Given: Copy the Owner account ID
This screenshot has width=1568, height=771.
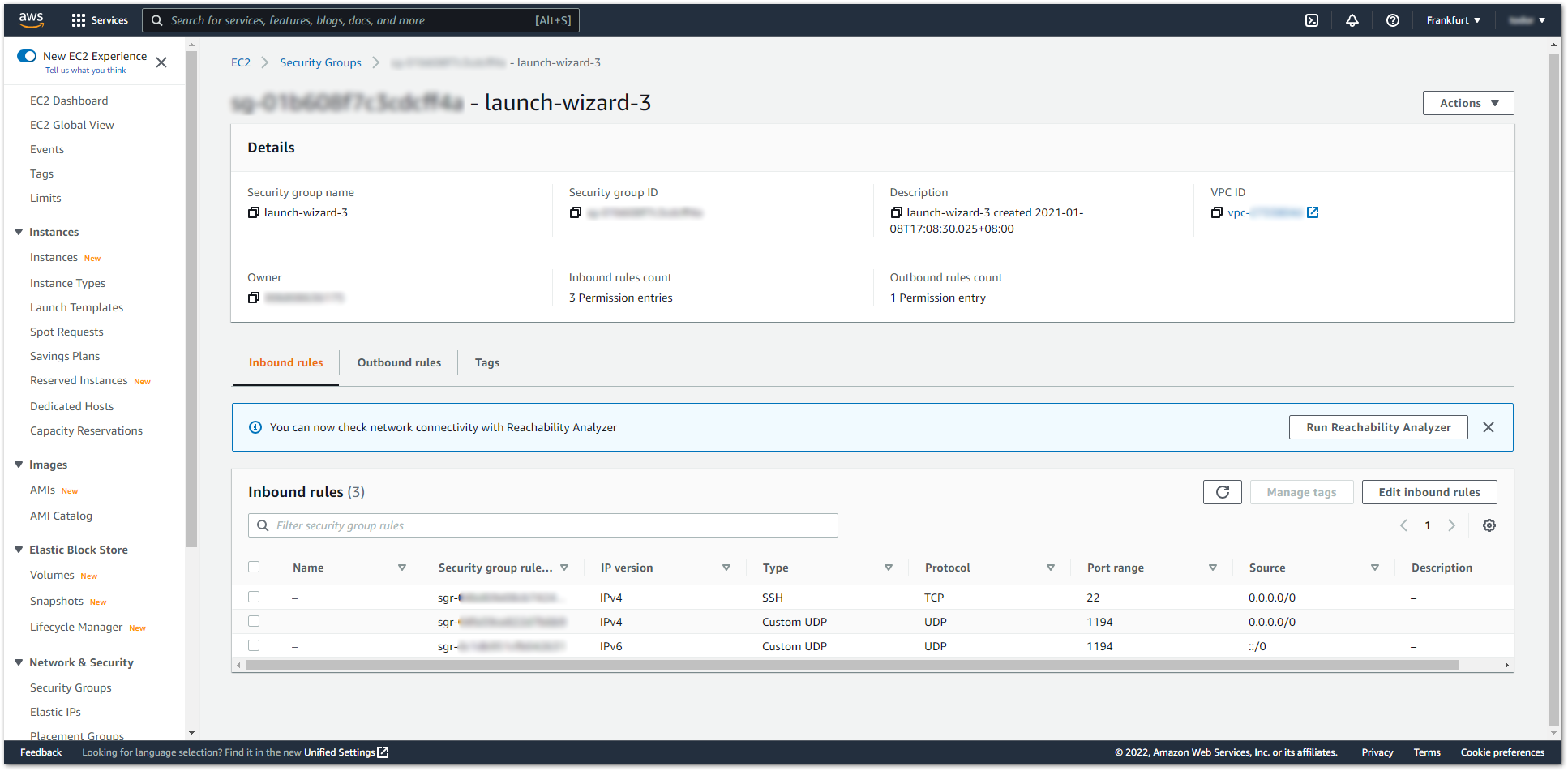Looking at the screenshot, I should coord(254,298).
